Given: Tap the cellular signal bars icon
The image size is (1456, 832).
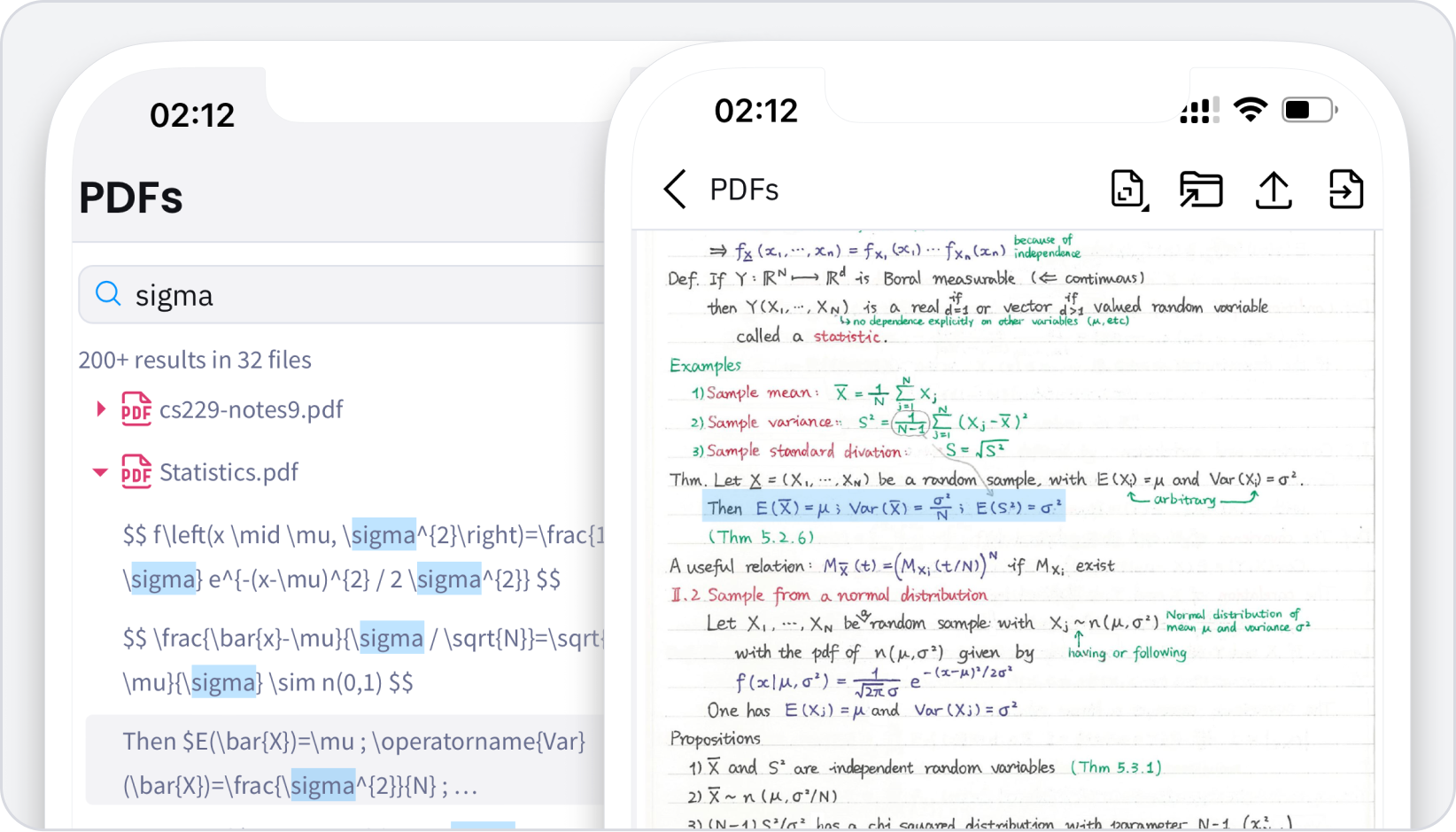Looking at the screenshot, I should click(x=1200, y=110).
